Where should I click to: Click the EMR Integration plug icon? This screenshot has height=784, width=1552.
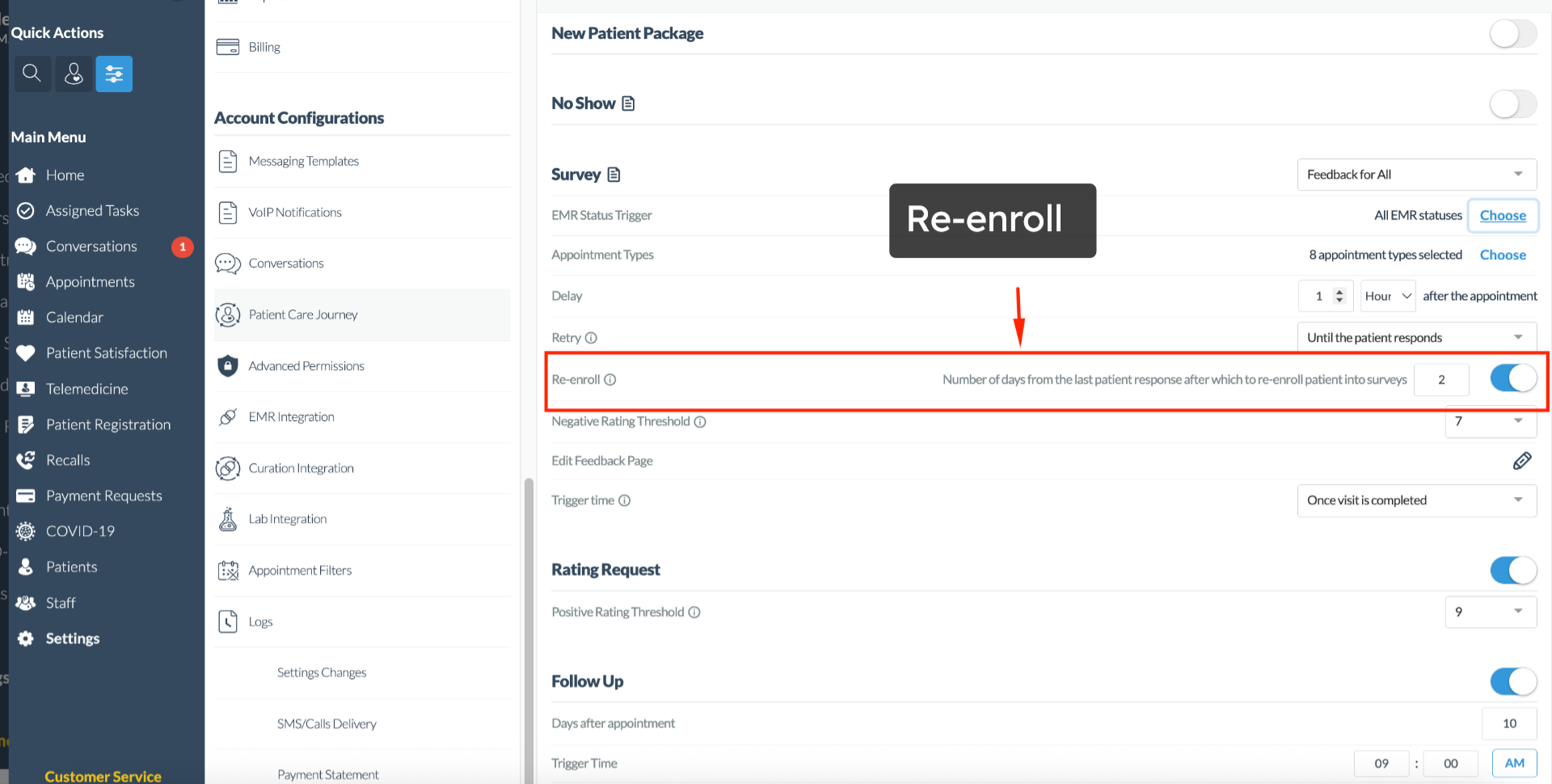[x=228, y=417]
